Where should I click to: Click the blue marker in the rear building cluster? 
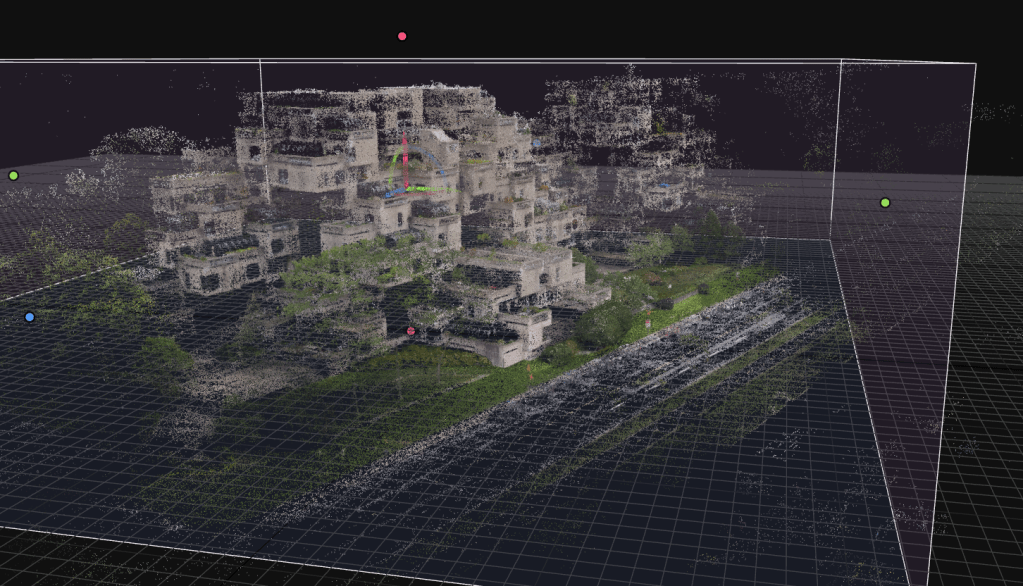pyautogui.click(x=662, y=185)
